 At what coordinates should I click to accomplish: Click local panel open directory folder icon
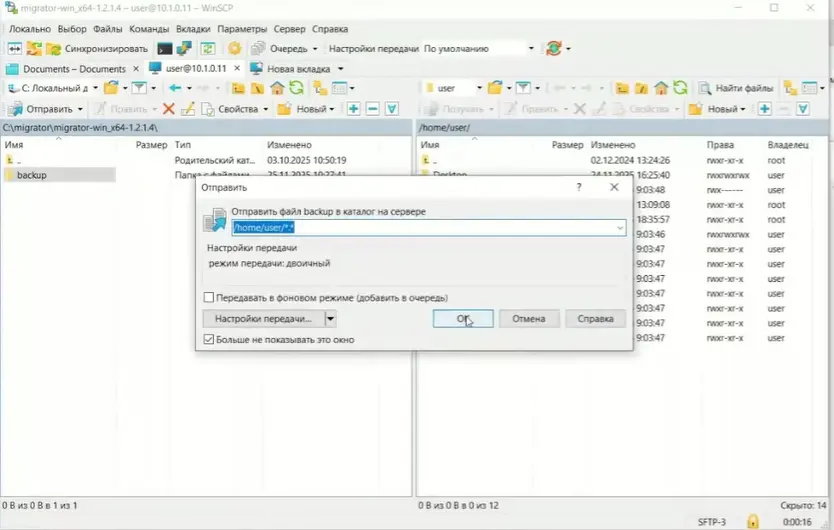111,88
